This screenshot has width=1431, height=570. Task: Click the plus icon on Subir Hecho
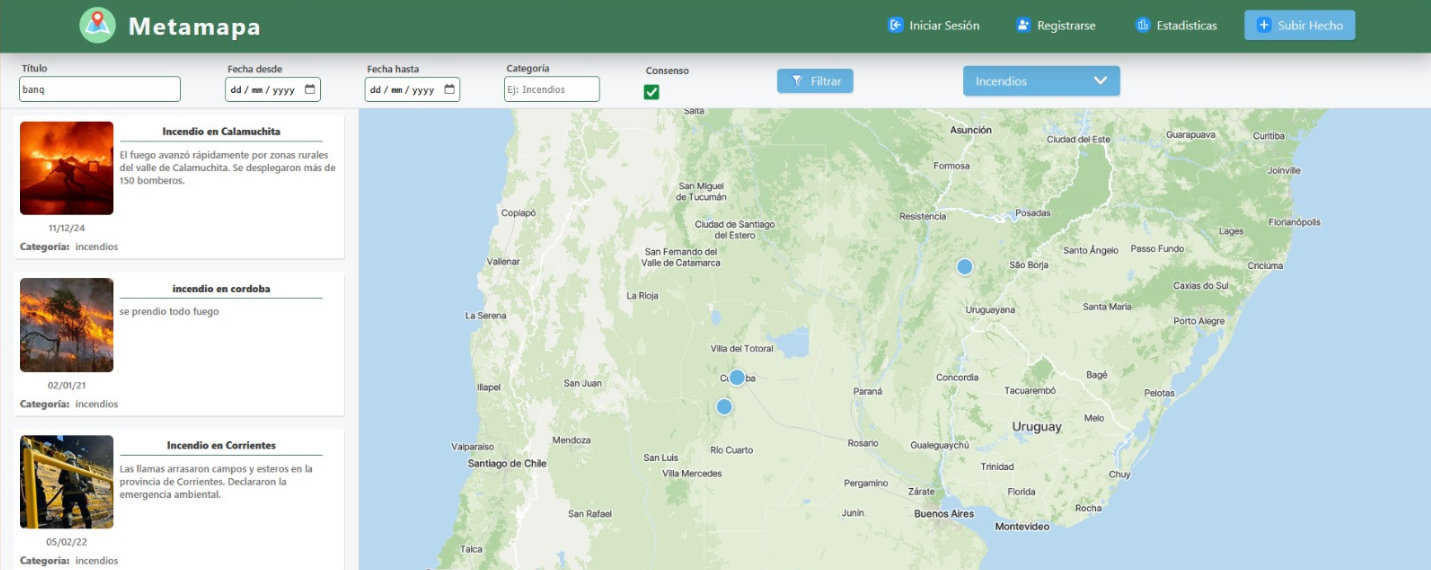click(1264, 25)
